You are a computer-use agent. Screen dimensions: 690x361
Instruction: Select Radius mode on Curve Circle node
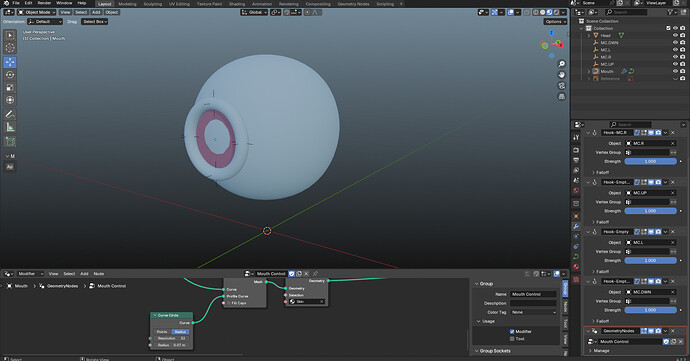click(x=180, y=332)
